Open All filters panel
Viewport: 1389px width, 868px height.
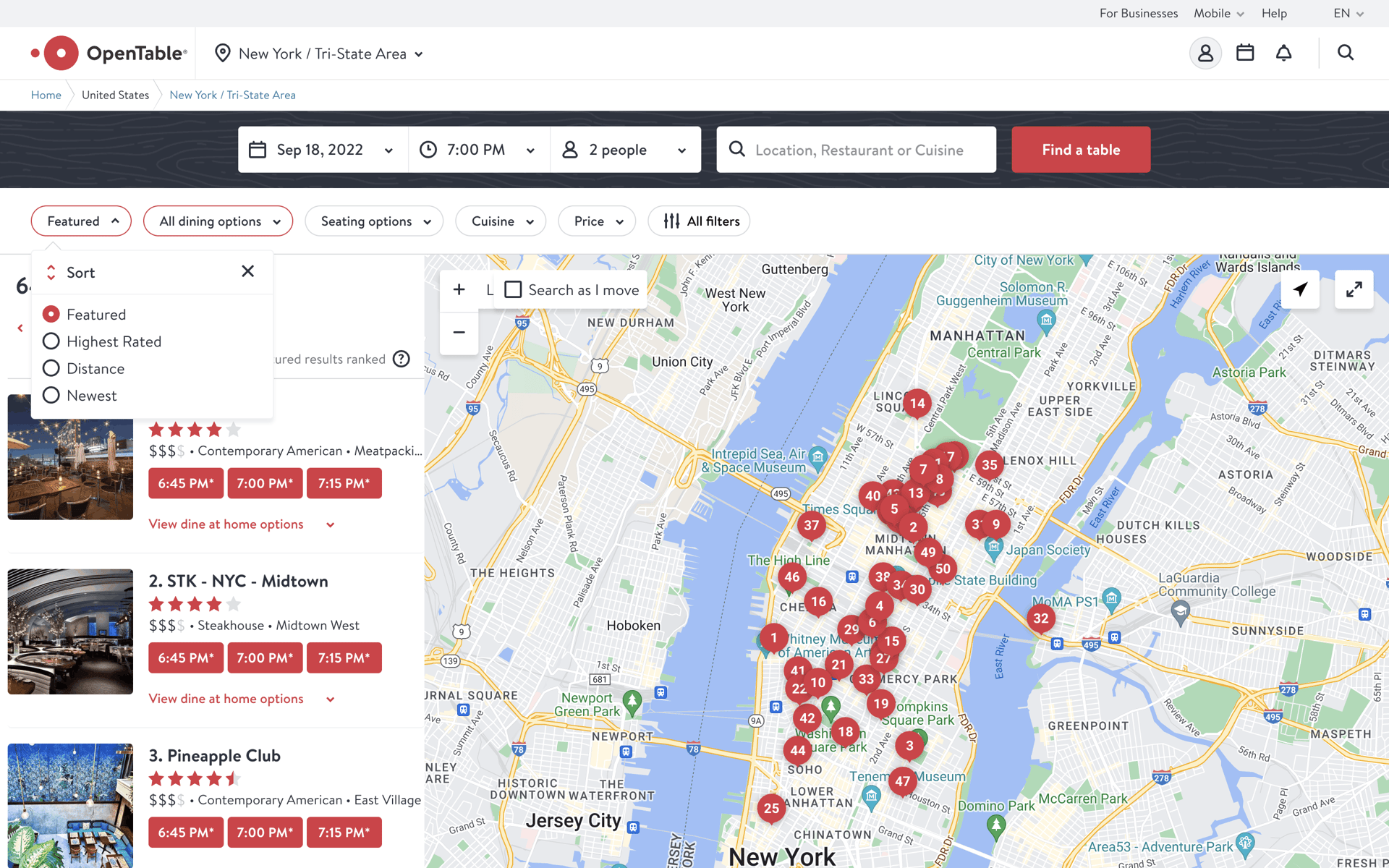(x=699, y=221)
